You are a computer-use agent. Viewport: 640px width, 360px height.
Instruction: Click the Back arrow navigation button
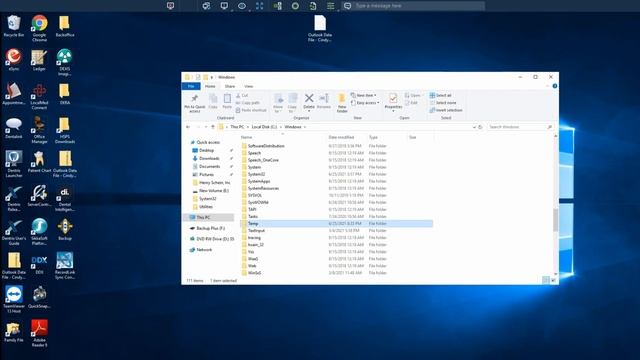pos(188,127)
